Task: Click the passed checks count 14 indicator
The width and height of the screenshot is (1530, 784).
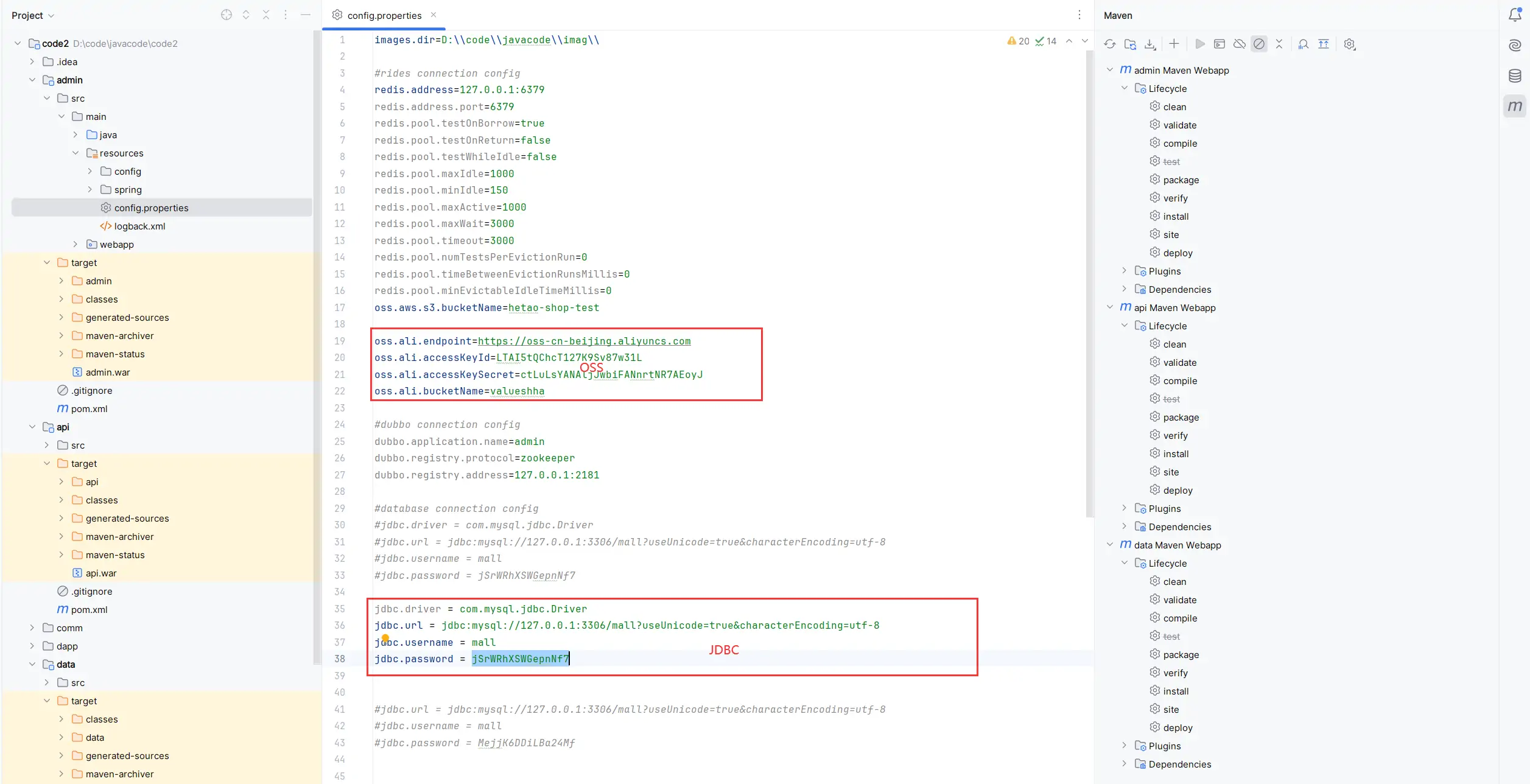Action: pyautogui.click(x=1046, y=41)
